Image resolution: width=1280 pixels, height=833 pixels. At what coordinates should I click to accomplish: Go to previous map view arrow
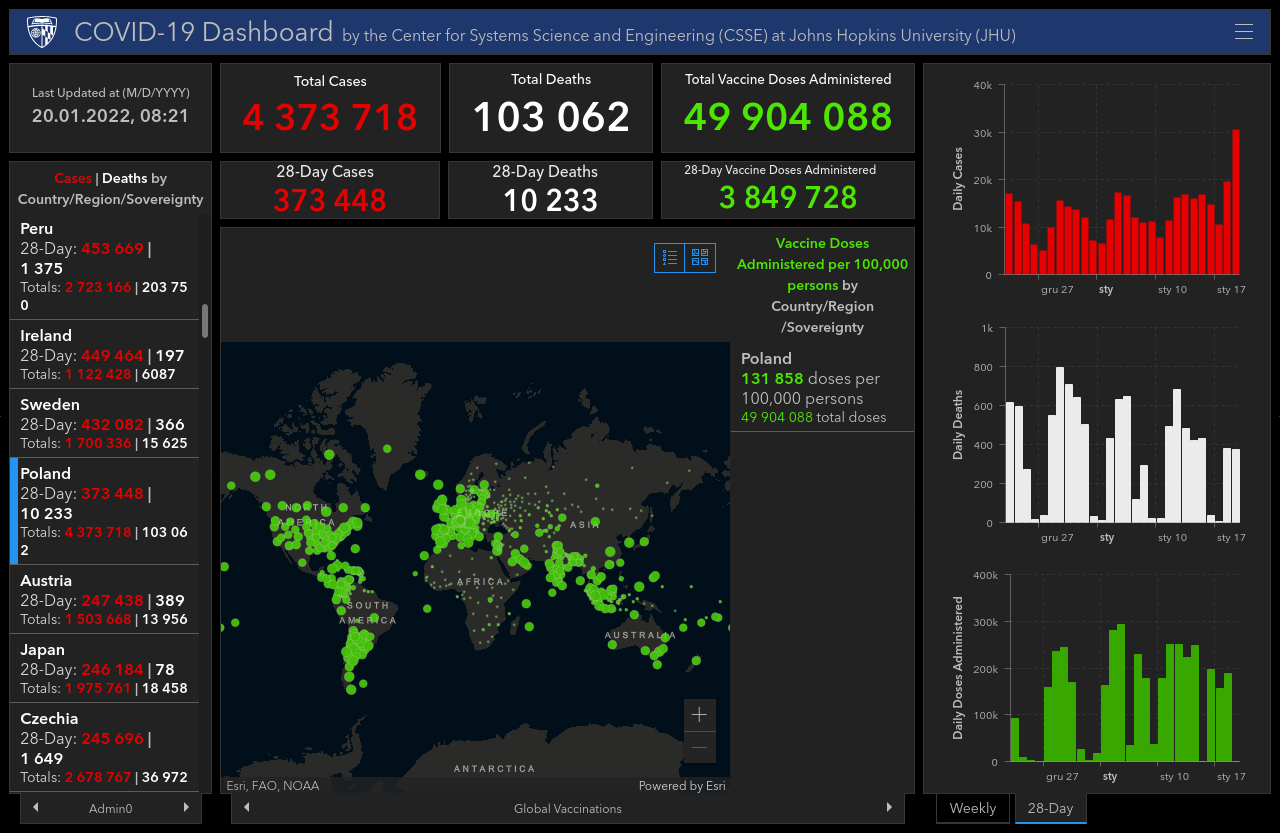pos(247,807)
